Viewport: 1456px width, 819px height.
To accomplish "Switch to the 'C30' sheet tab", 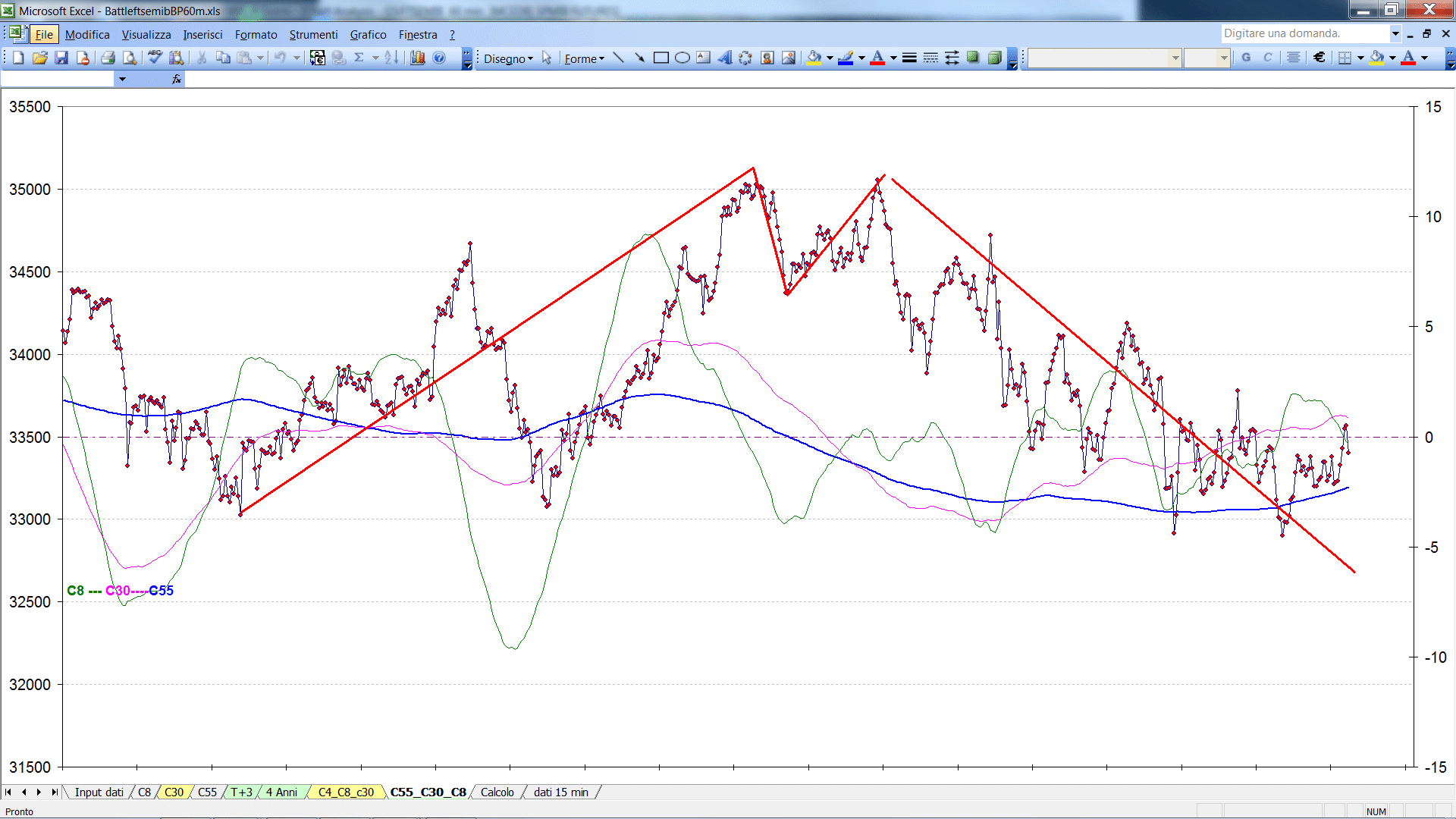I will (x=174, y=792).
